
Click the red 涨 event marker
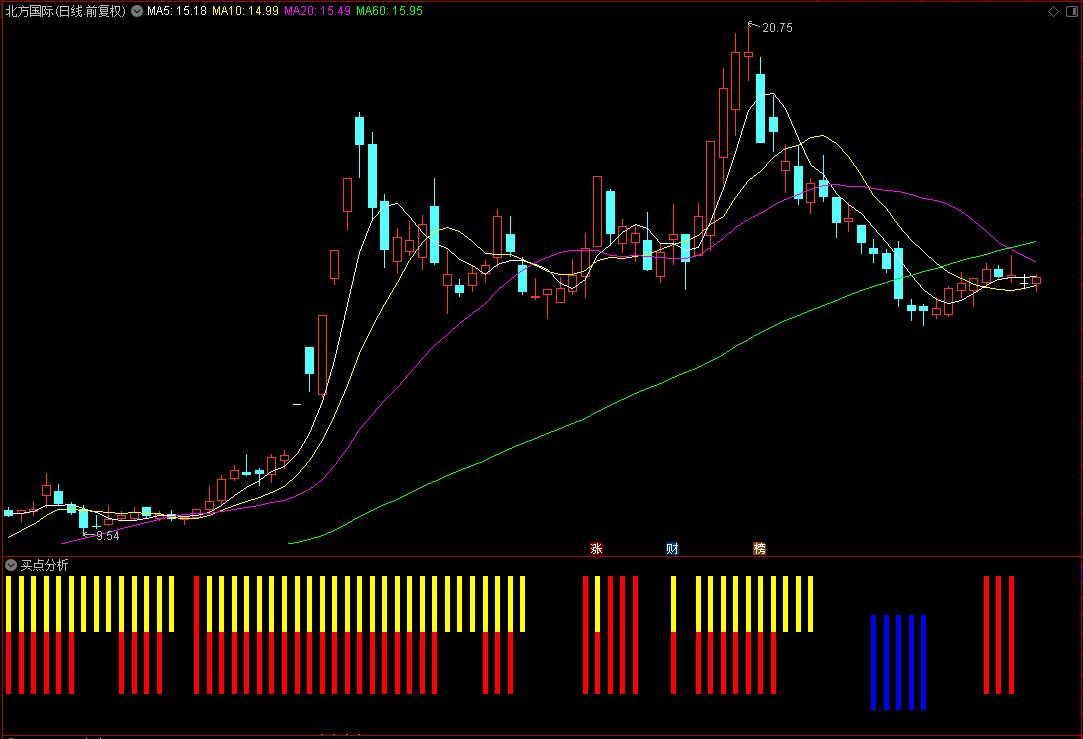tap(596, 548)
